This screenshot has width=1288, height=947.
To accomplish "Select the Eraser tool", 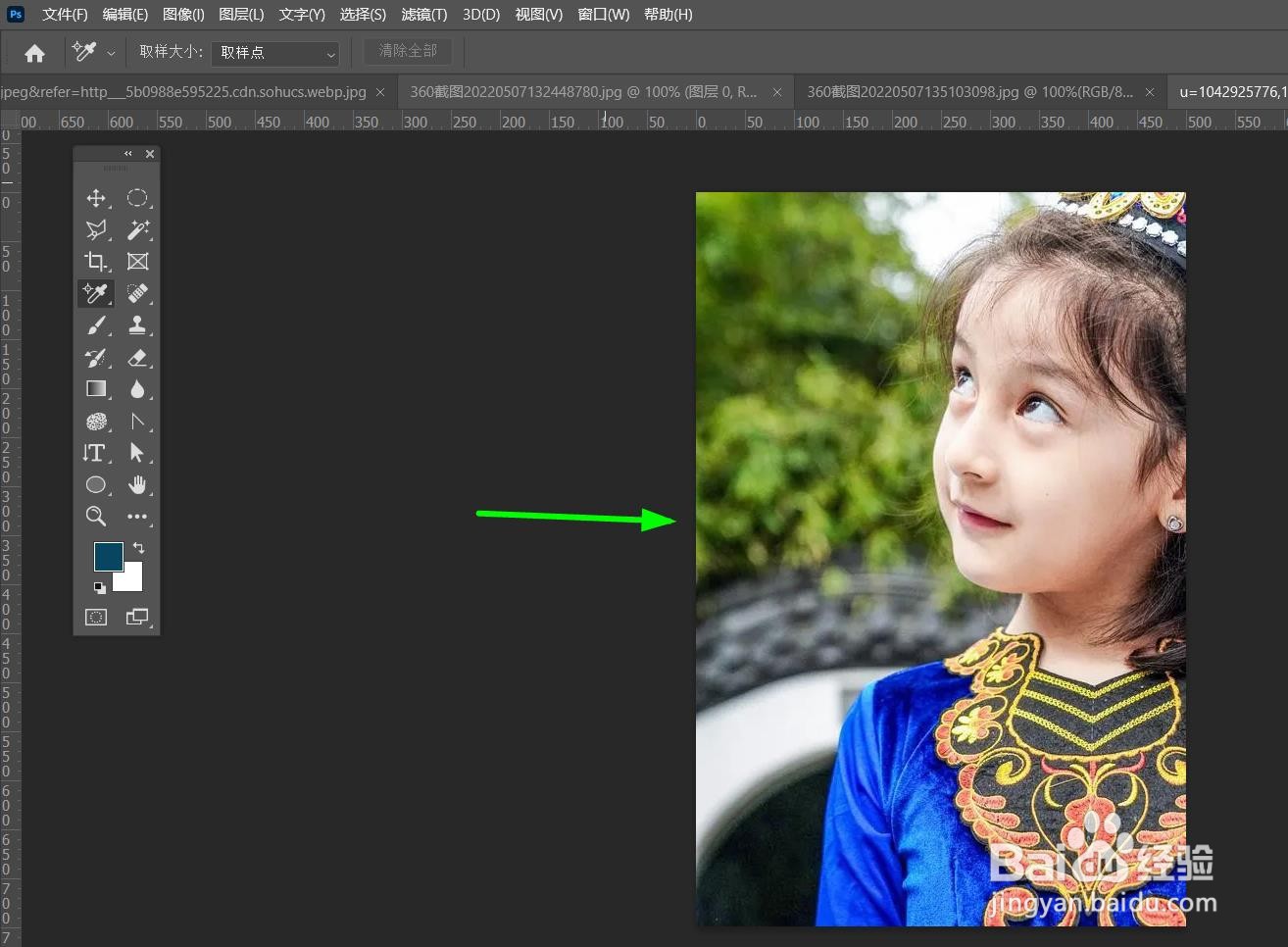I will click(x=137, y=358).
